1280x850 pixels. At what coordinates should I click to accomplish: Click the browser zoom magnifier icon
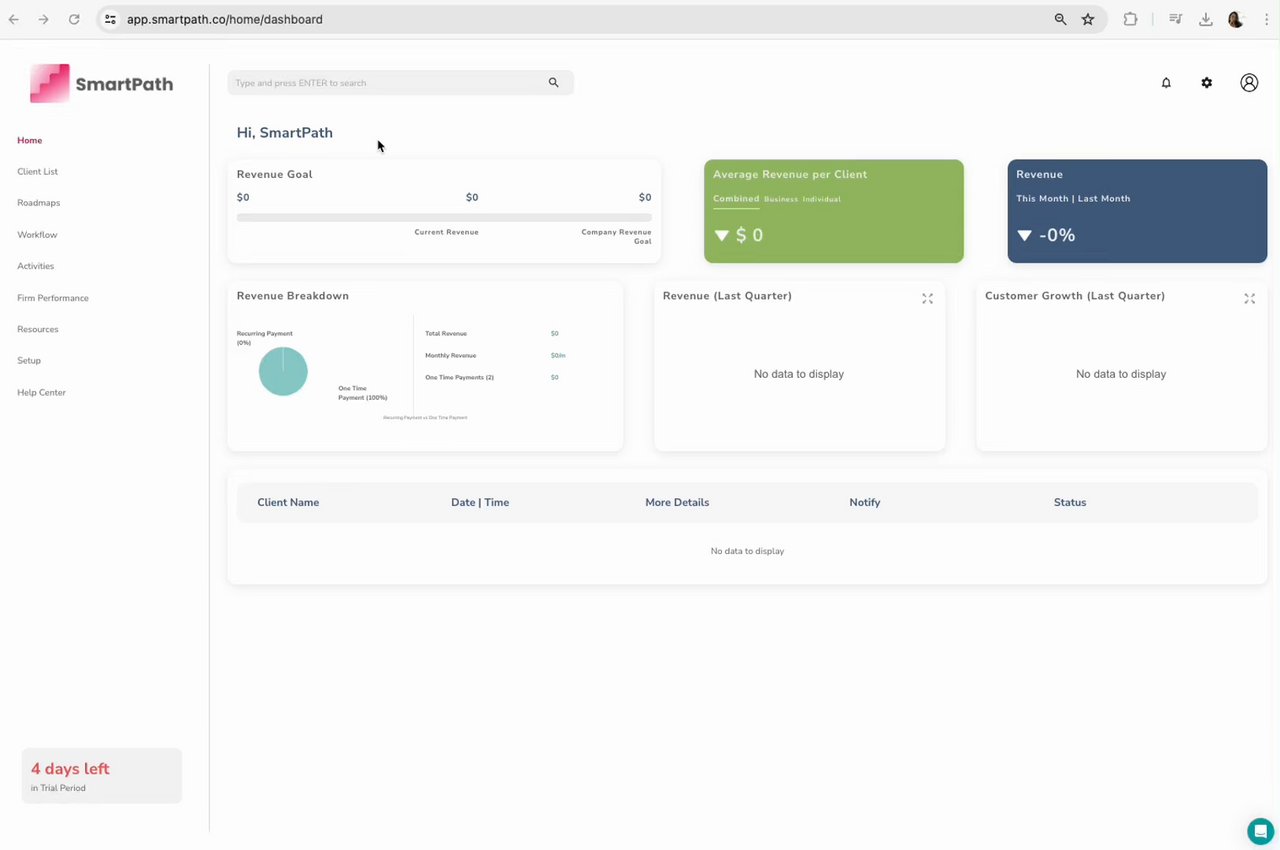tap(1060, 19)
